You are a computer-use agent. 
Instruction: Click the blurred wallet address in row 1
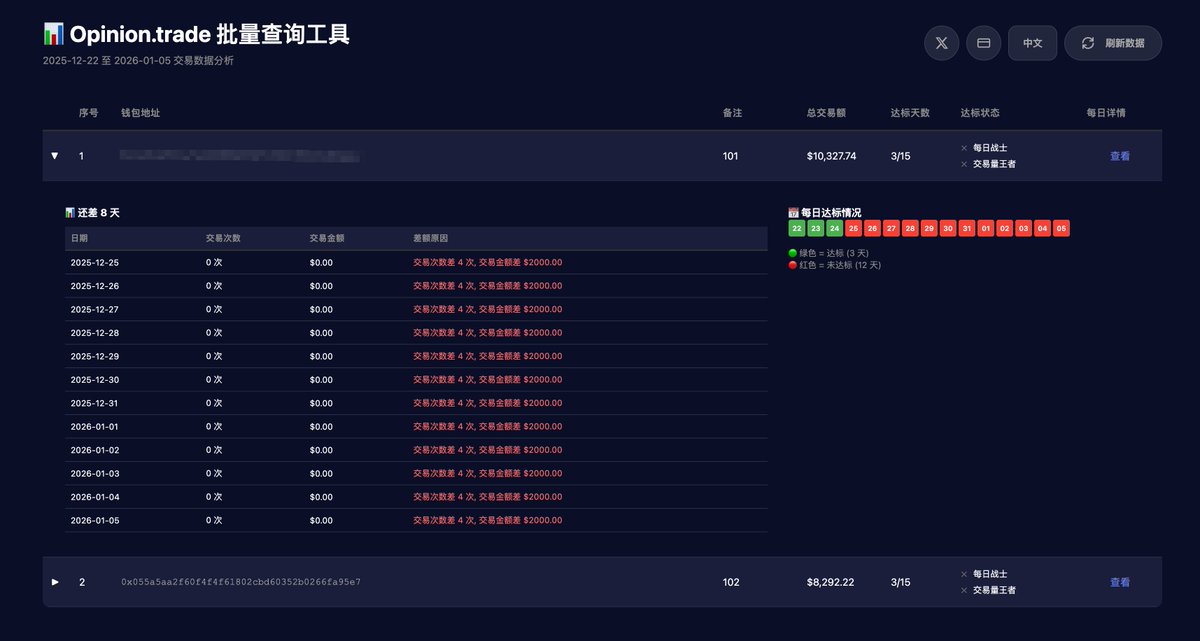click(x=239, y=156)
